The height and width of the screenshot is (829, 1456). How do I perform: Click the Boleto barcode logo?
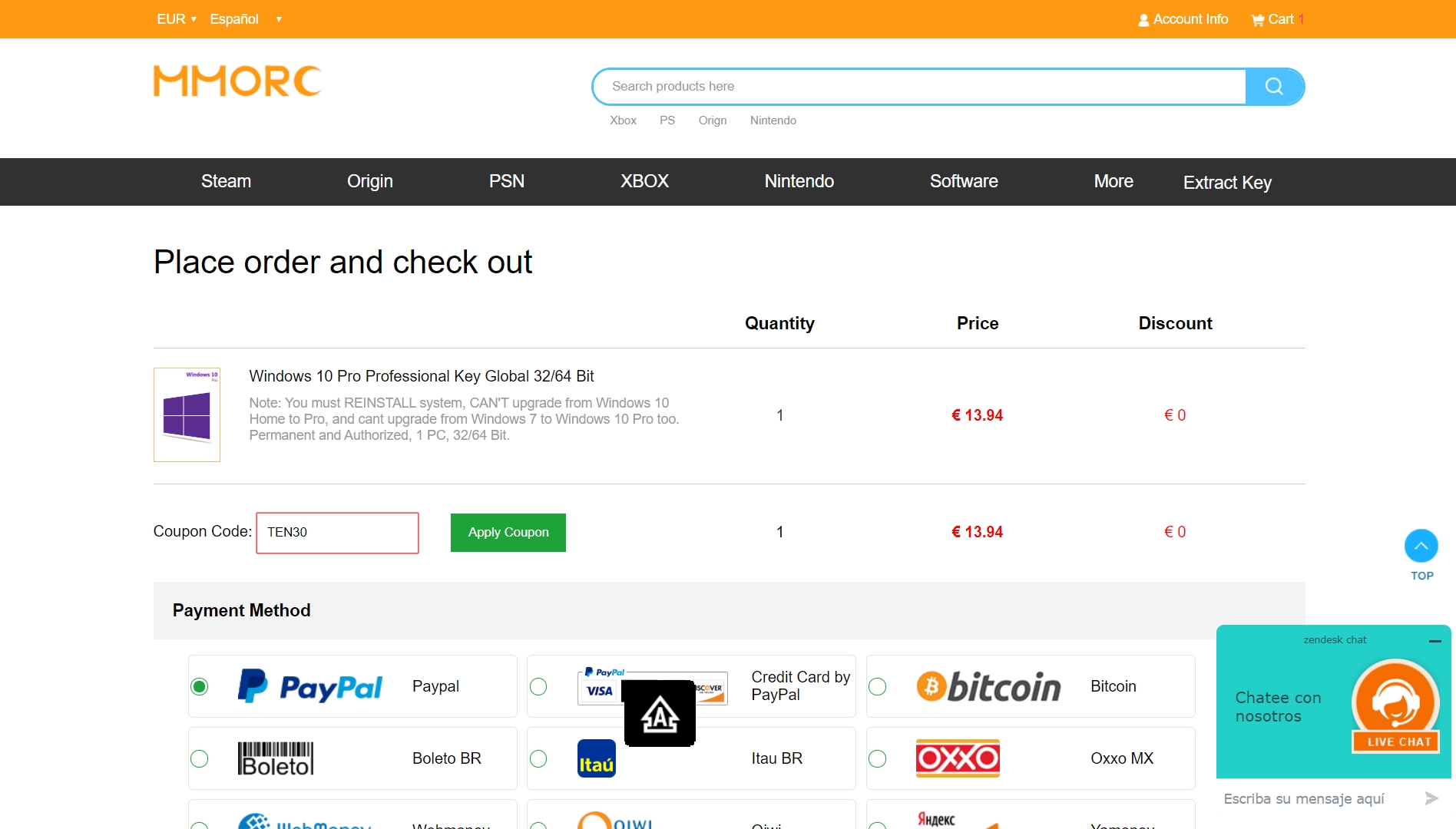[x=276, y=758]
